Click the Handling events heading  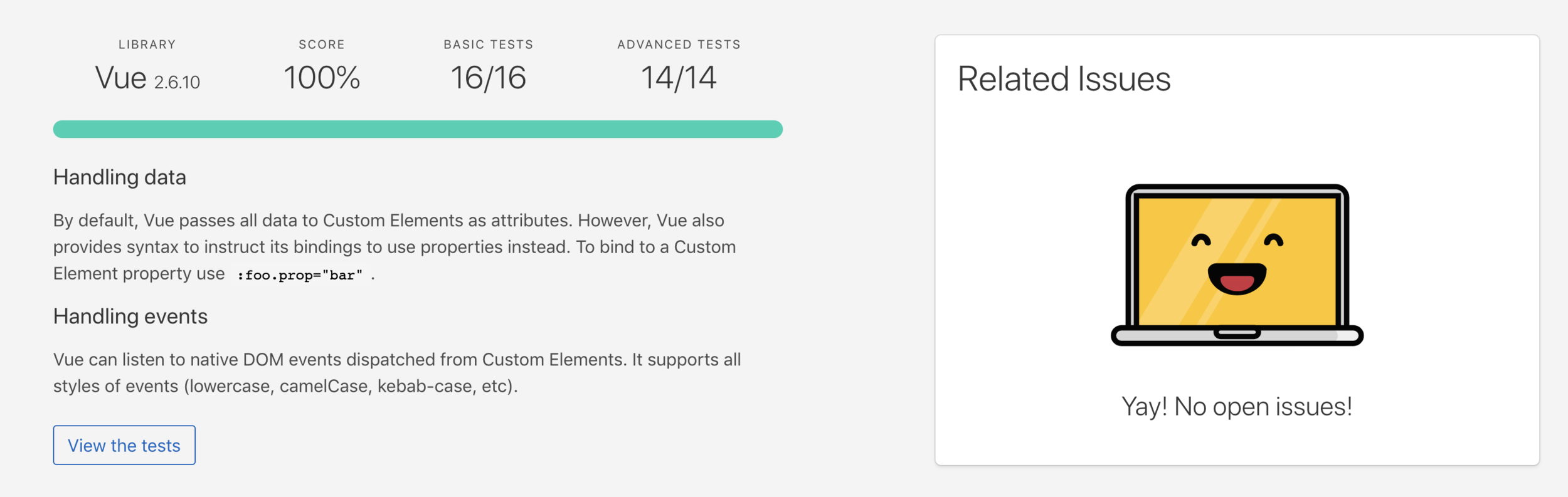click(x=130, y=317)
